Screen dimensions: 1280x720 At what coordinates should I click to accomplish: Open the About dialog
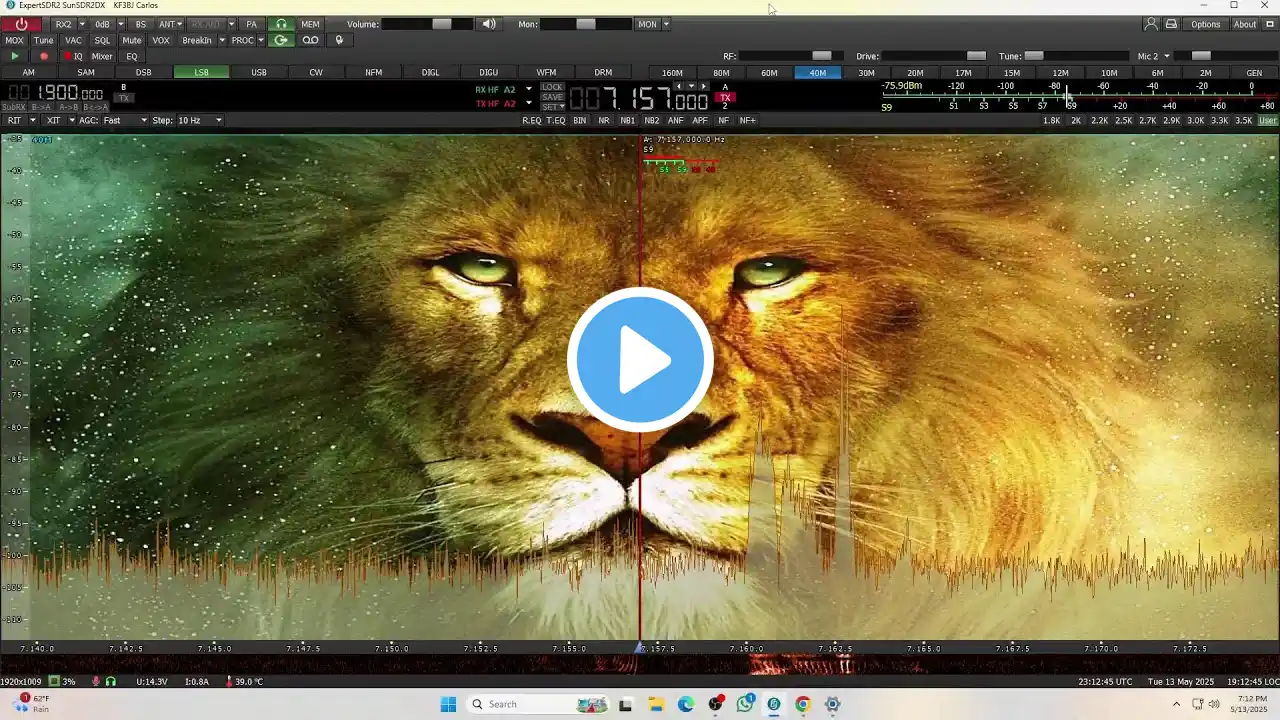(x=1245, y=24)
